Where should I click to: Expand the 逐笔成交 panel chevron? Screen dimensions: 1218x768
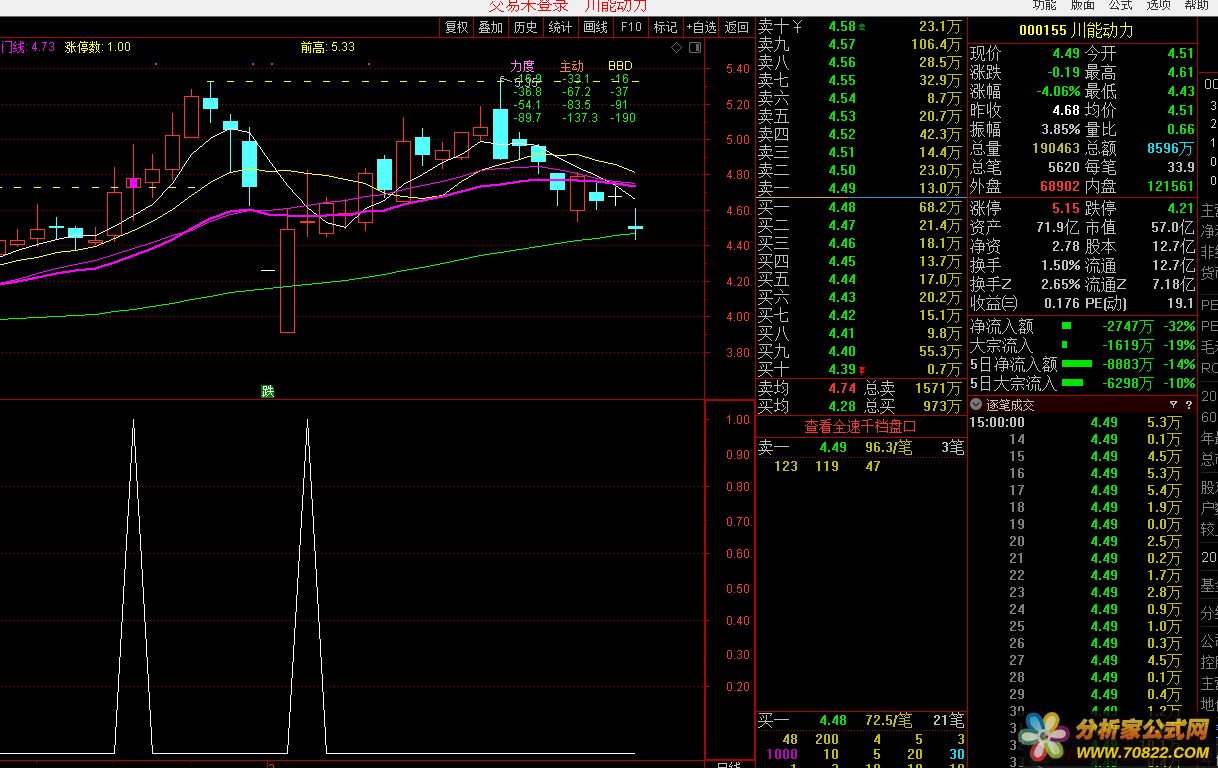point(976,405)
